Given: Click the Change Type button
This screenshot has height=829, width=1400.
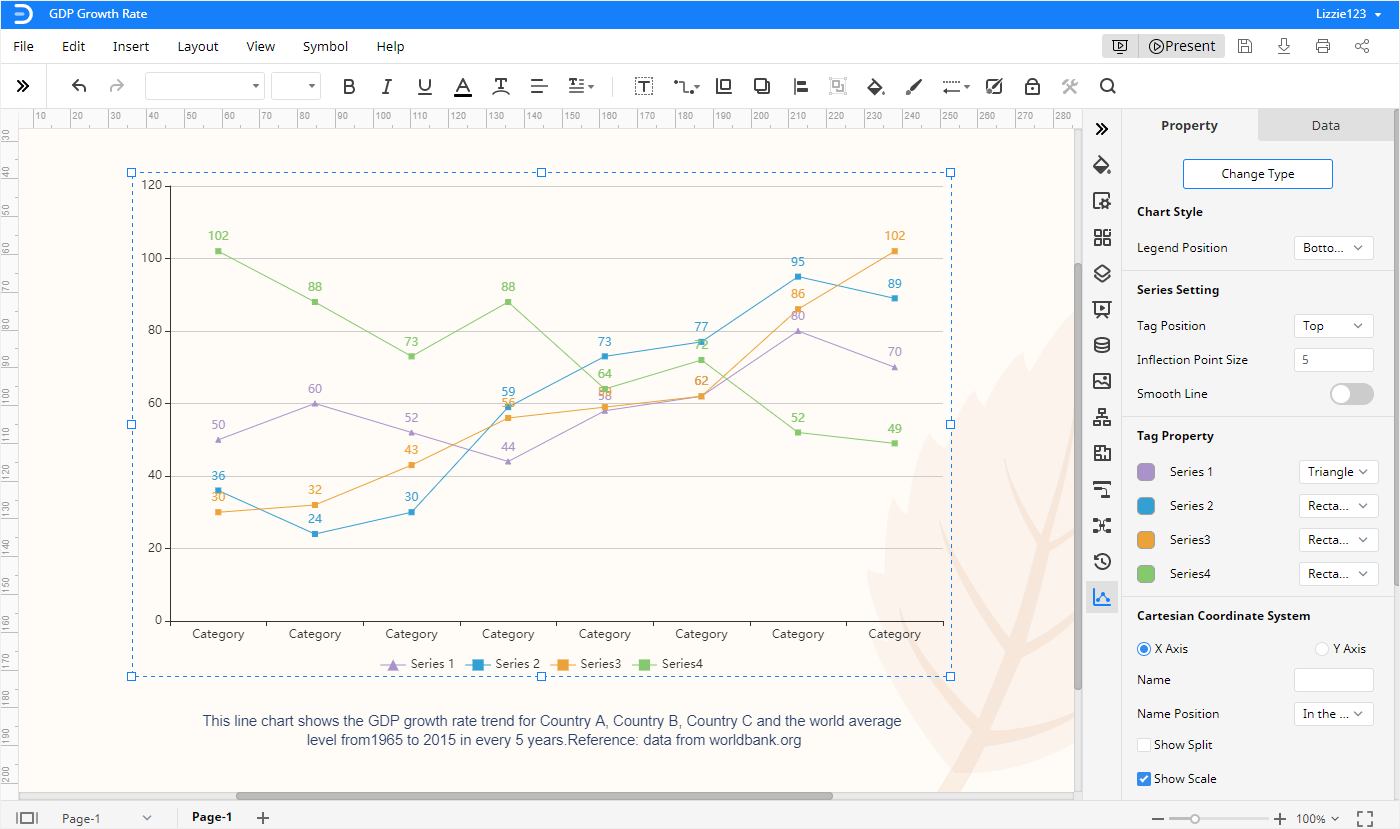Looking at the screenshot, I should coord(1257,174).
